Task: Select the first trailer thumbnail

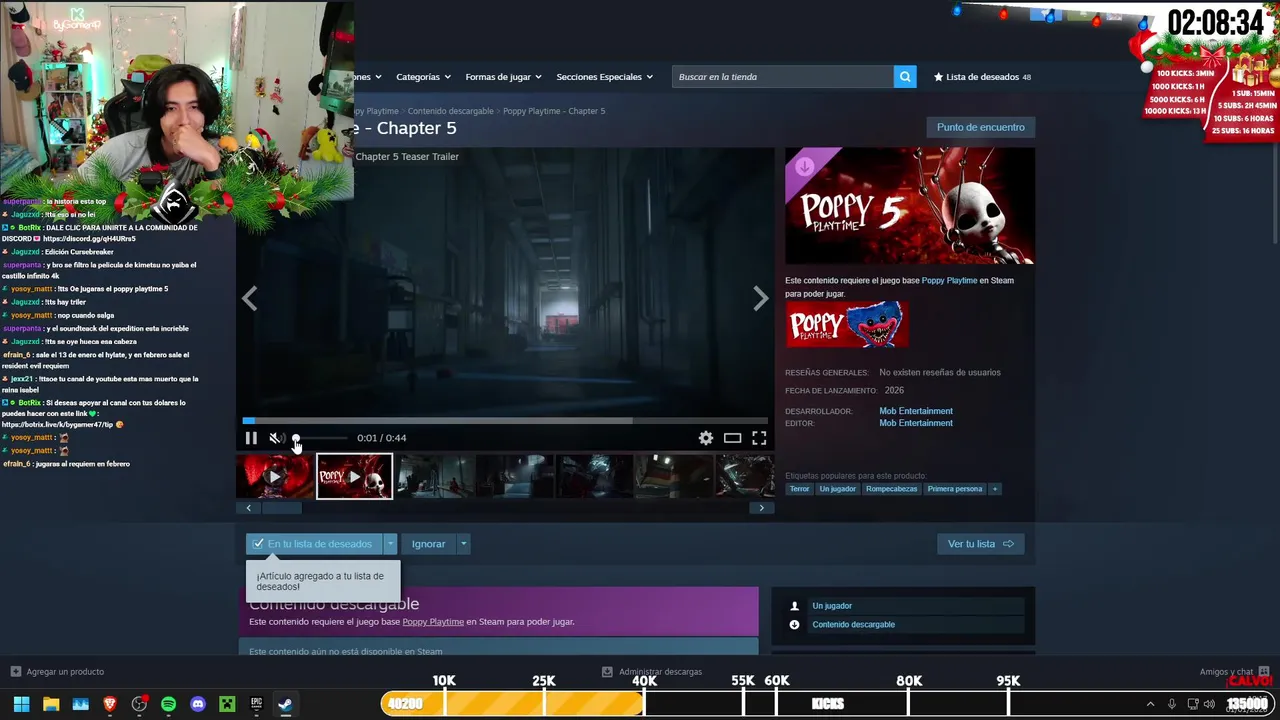Action: [274, 477]
